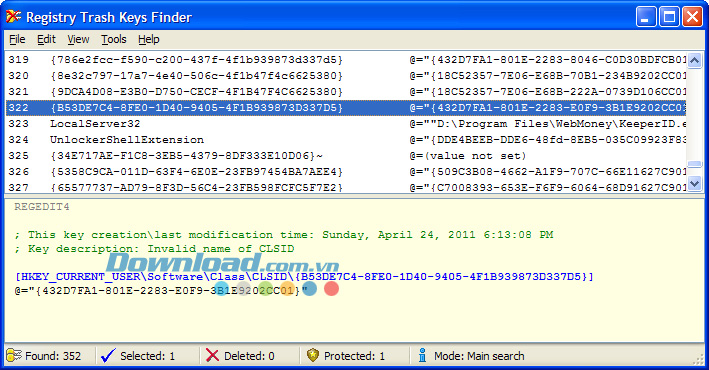Click 'Protected: 1' in status bar
The height and width of the screenshot is (370, 709).
[354, 356]
